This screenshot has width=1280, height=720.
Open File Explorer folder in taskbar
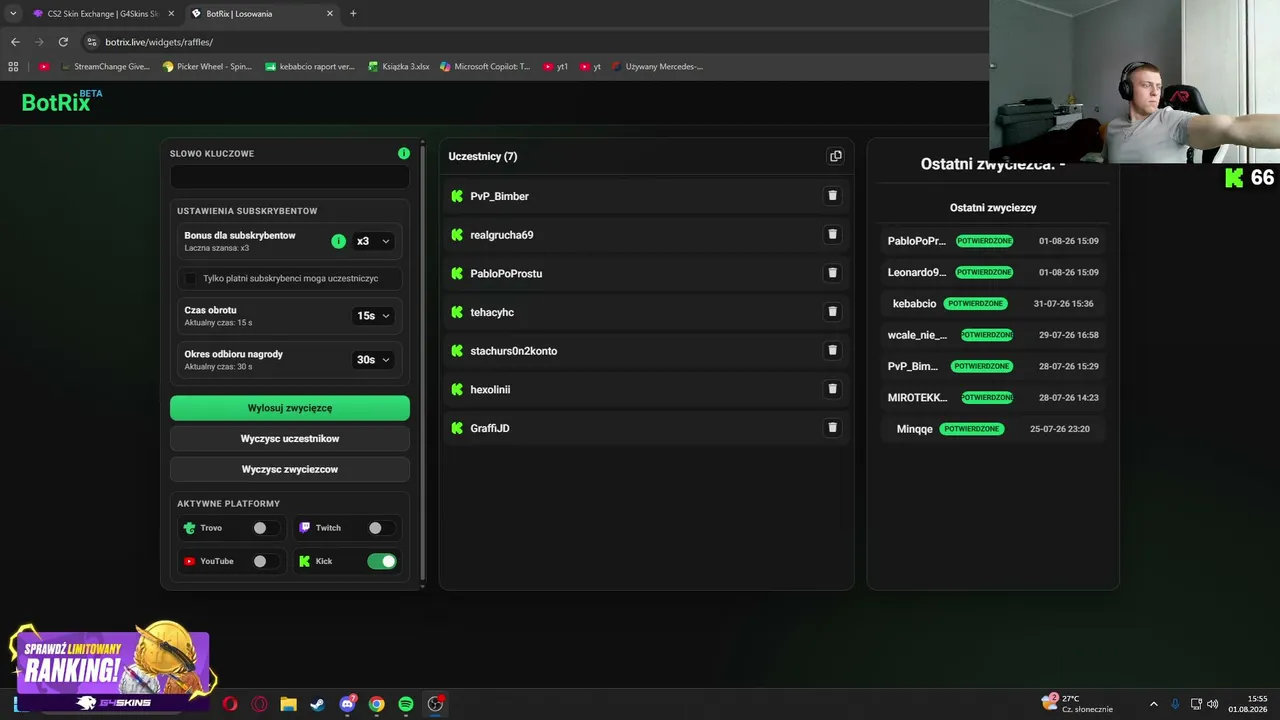pos(288,704)
